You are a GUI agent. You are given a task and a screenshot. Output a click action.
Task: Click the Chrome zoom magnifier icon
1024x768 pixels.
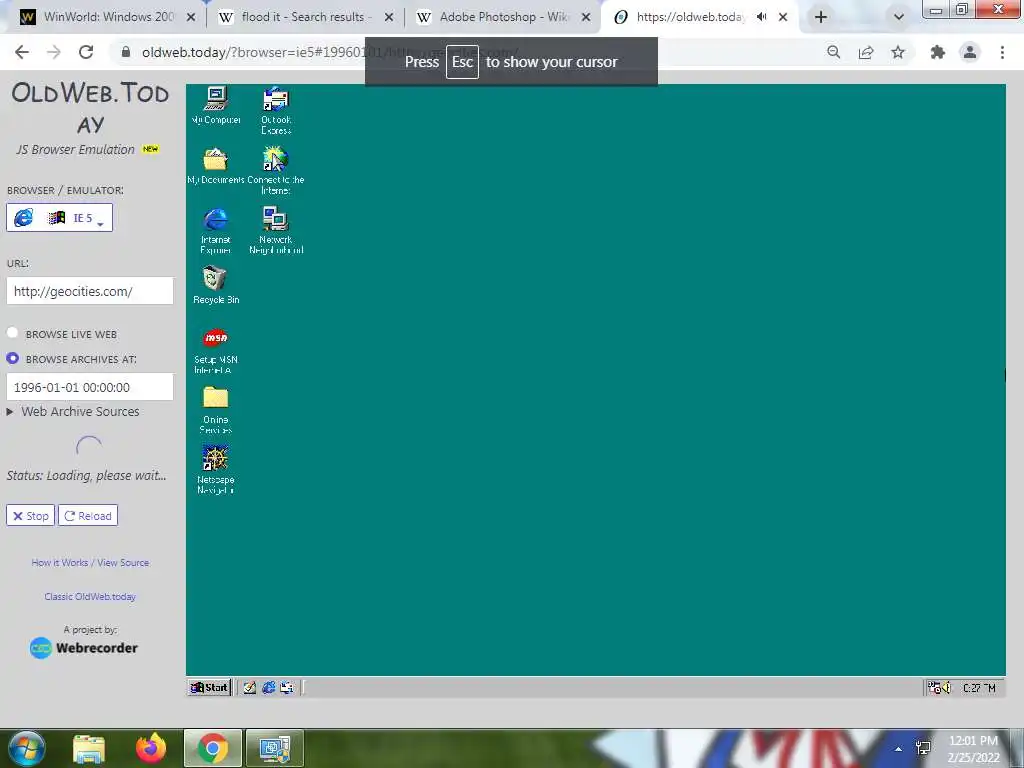pyautogui.click(x=833, y=52)
